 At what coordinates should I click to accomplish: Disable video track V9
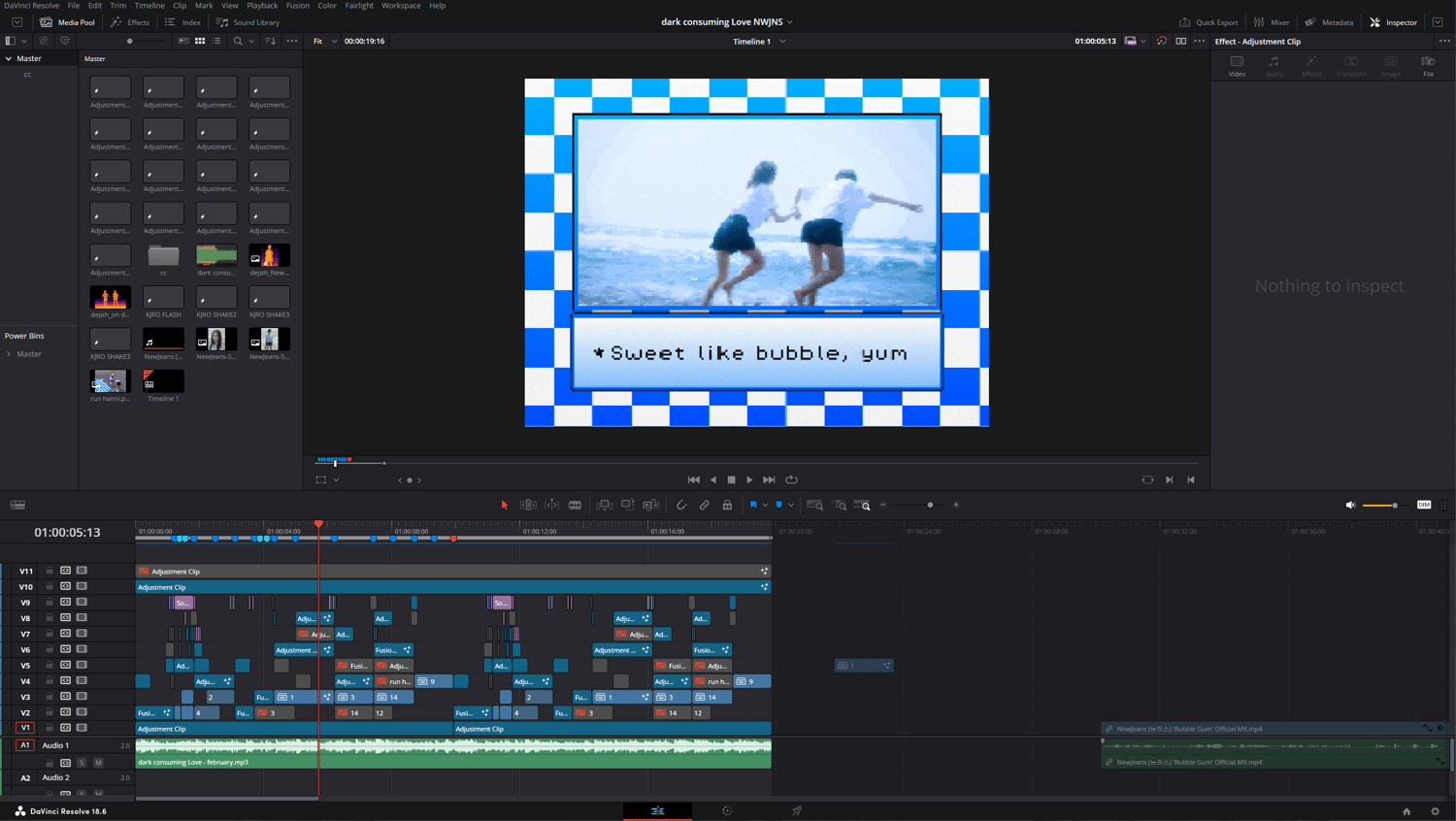tap(82, 602)
